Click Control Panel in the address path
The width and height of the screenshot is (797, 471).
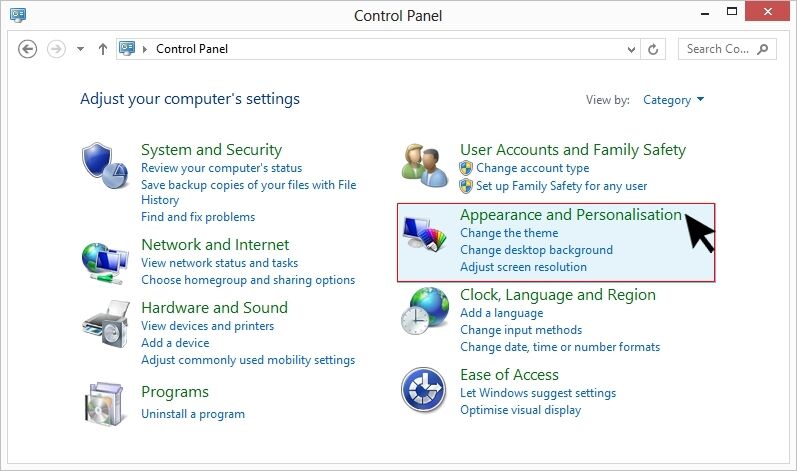coord(192,49)
